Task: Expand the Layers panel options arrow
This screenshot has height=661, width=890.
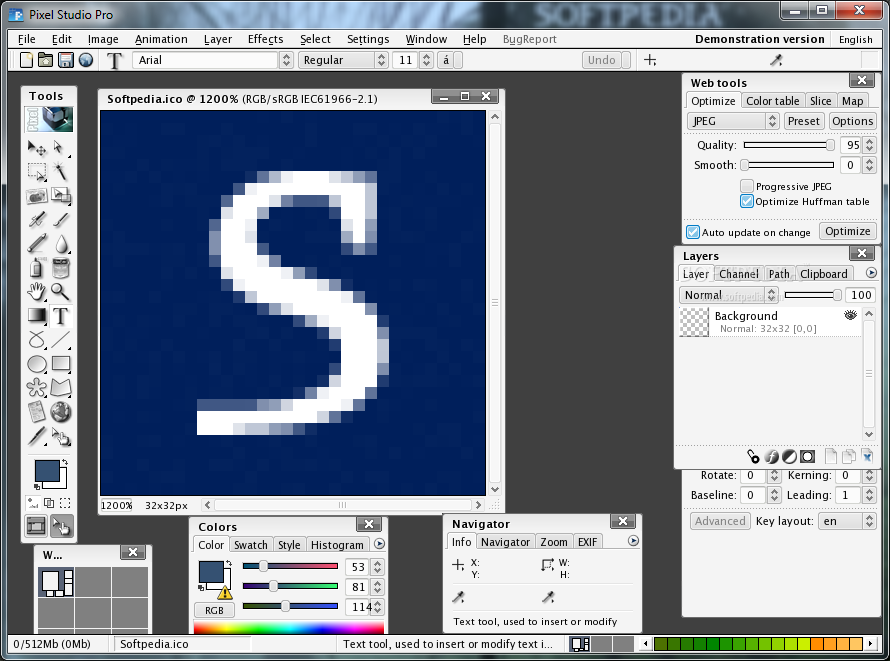Action: 871,273
